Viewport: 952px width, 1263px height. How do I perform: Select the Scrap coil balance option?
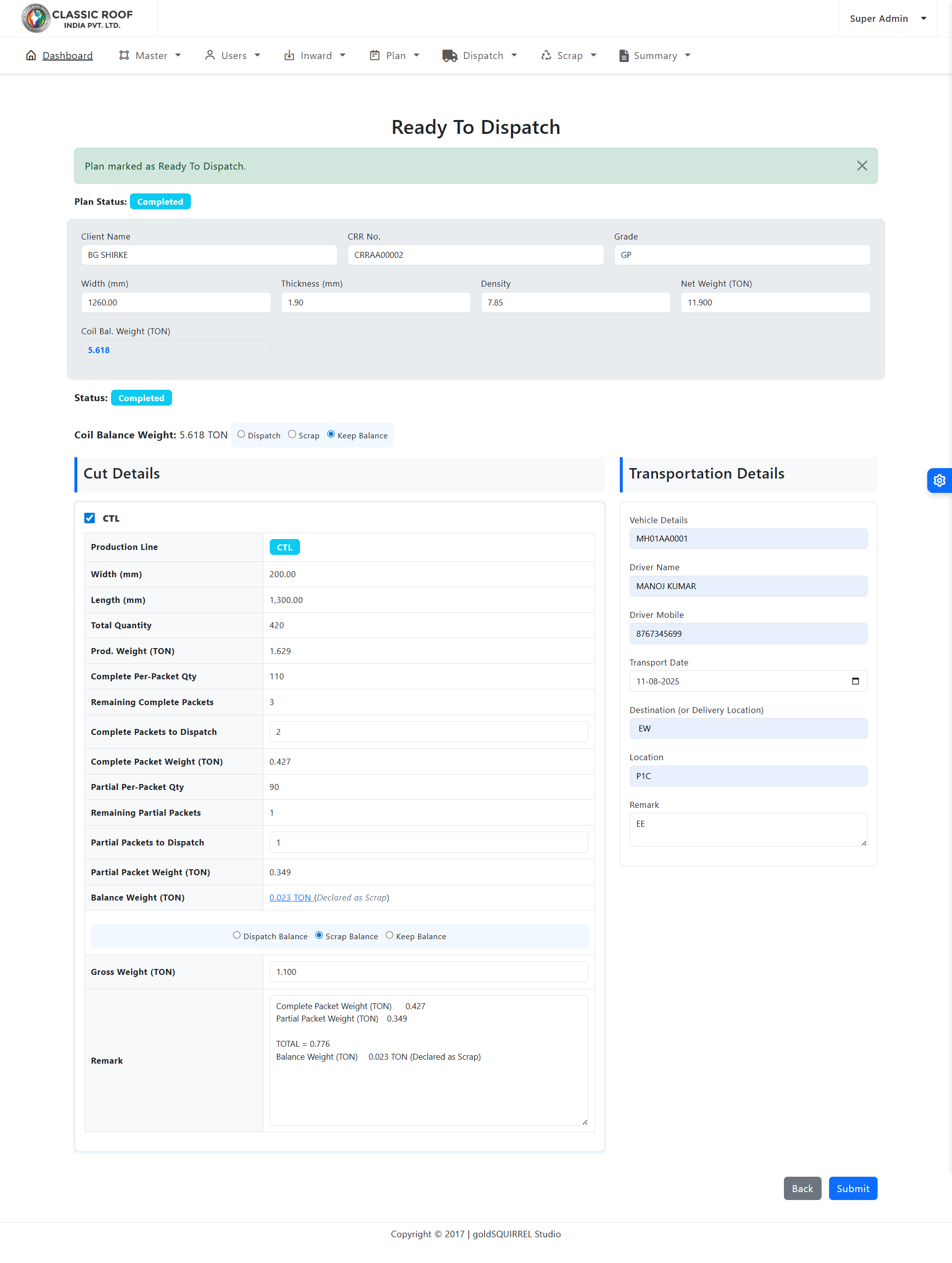pos(292,434)
